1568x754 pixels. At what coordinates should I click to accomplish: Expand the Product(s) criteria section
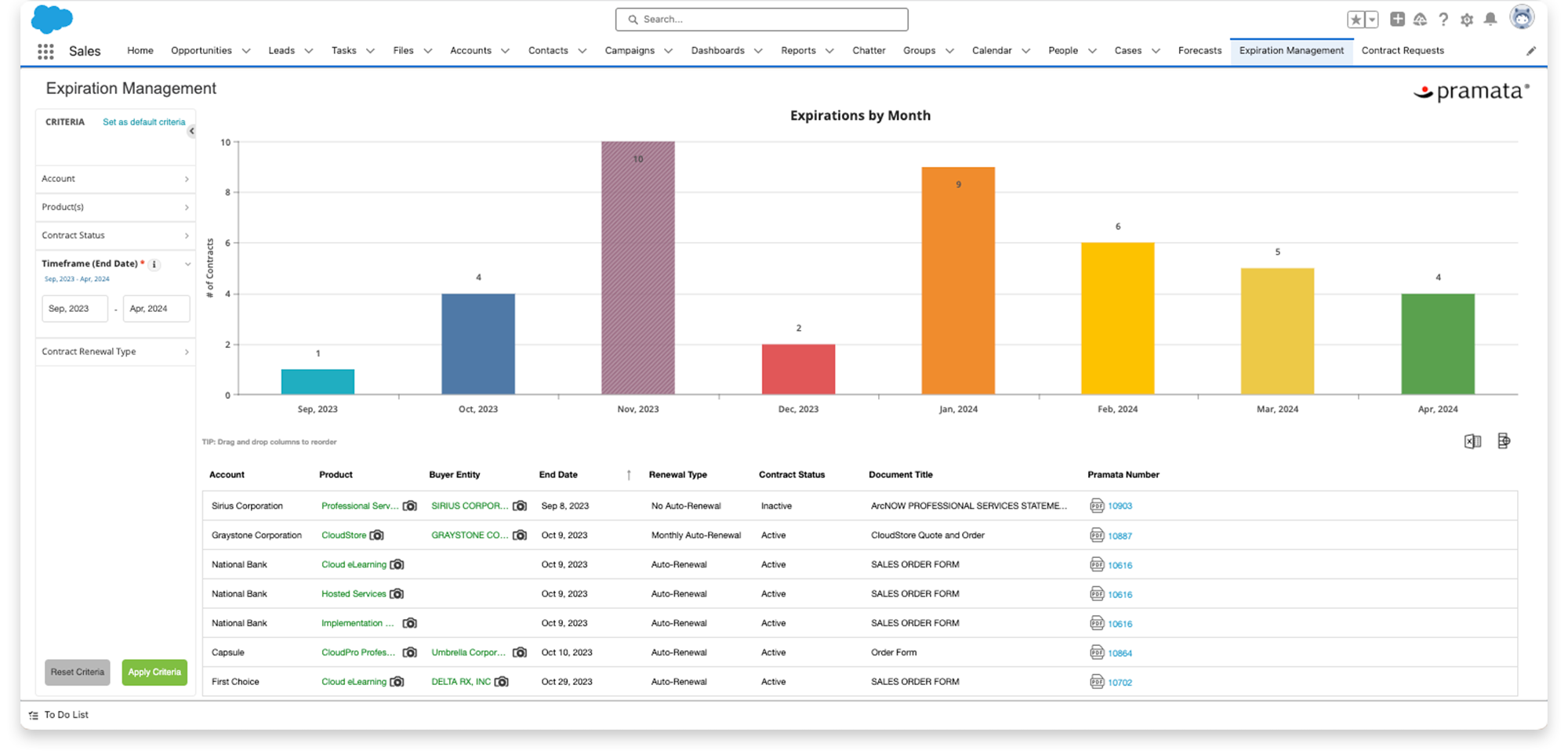(x=115, y=207)
